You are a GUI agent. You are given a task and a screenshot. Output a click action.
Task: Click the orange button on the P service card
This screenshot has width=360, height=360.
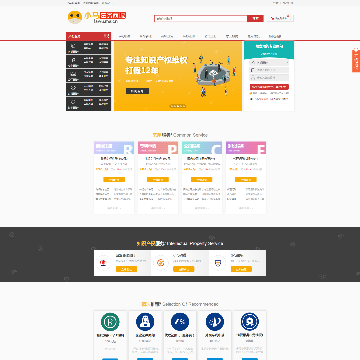pos(158,179)
